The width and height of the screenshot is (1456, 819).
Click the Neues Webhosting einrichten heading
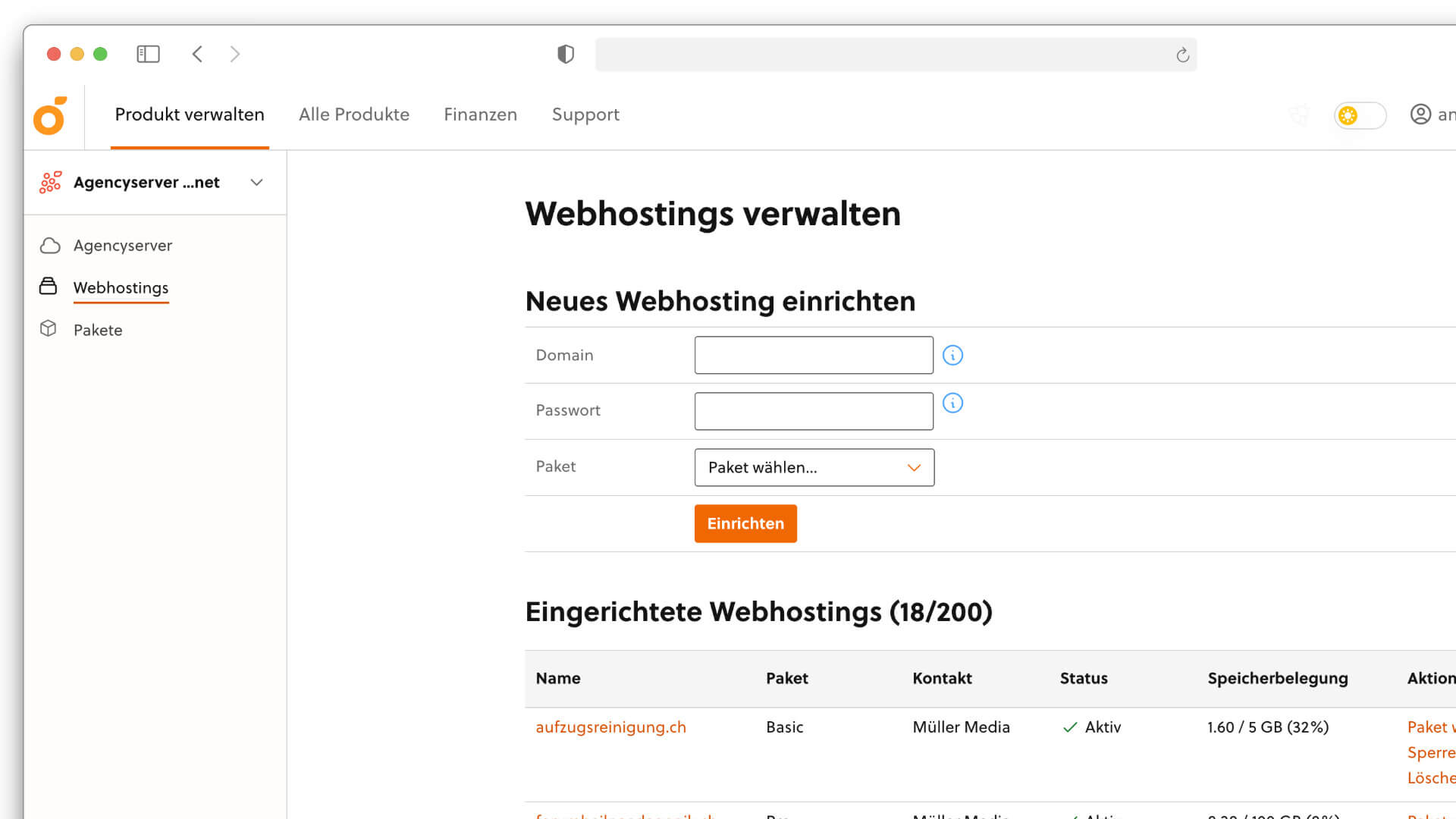720,301
